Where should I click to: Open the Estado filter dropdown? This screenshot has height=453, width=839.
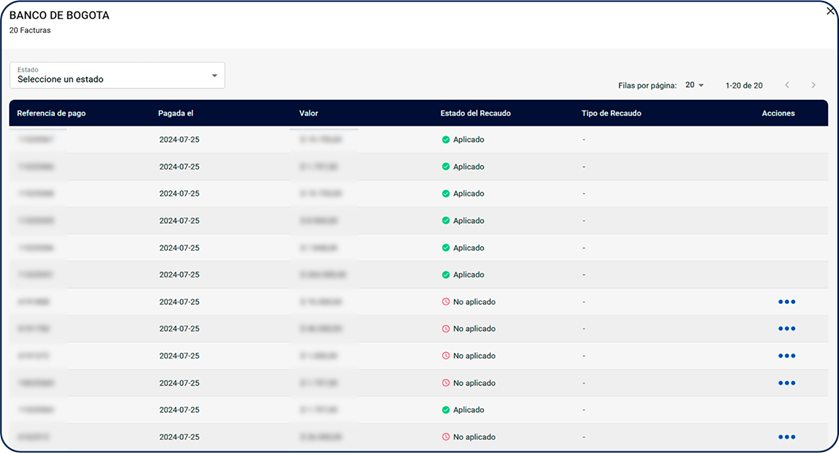(117, 75)
